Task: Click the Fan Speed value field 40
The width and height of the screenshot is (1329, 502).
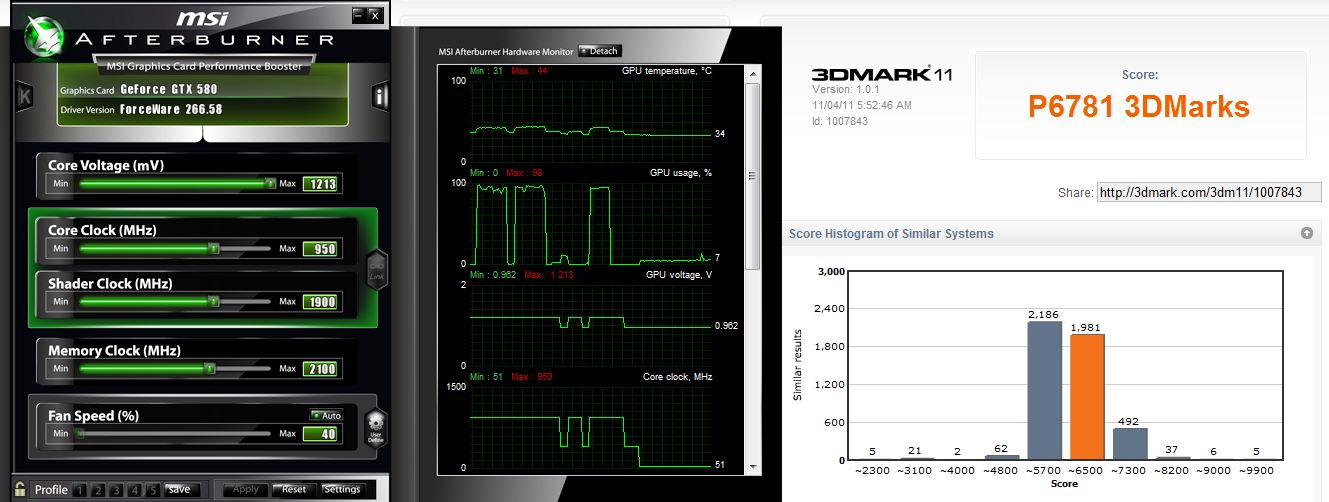Action: 321,434
